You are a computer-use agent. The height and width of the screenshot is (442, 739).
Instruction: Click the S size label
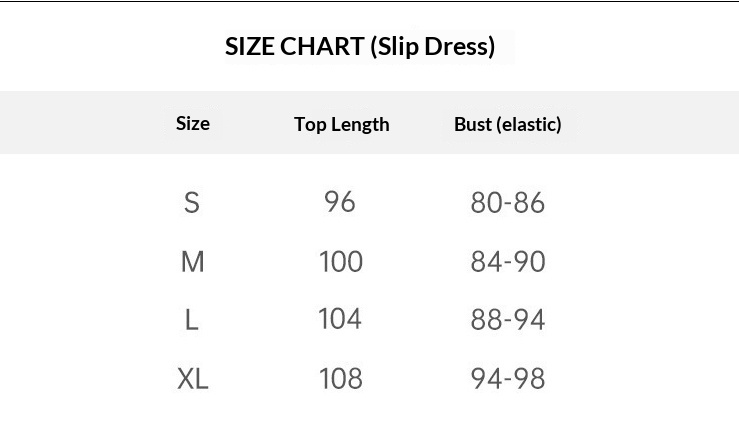(x=192, y=203)
